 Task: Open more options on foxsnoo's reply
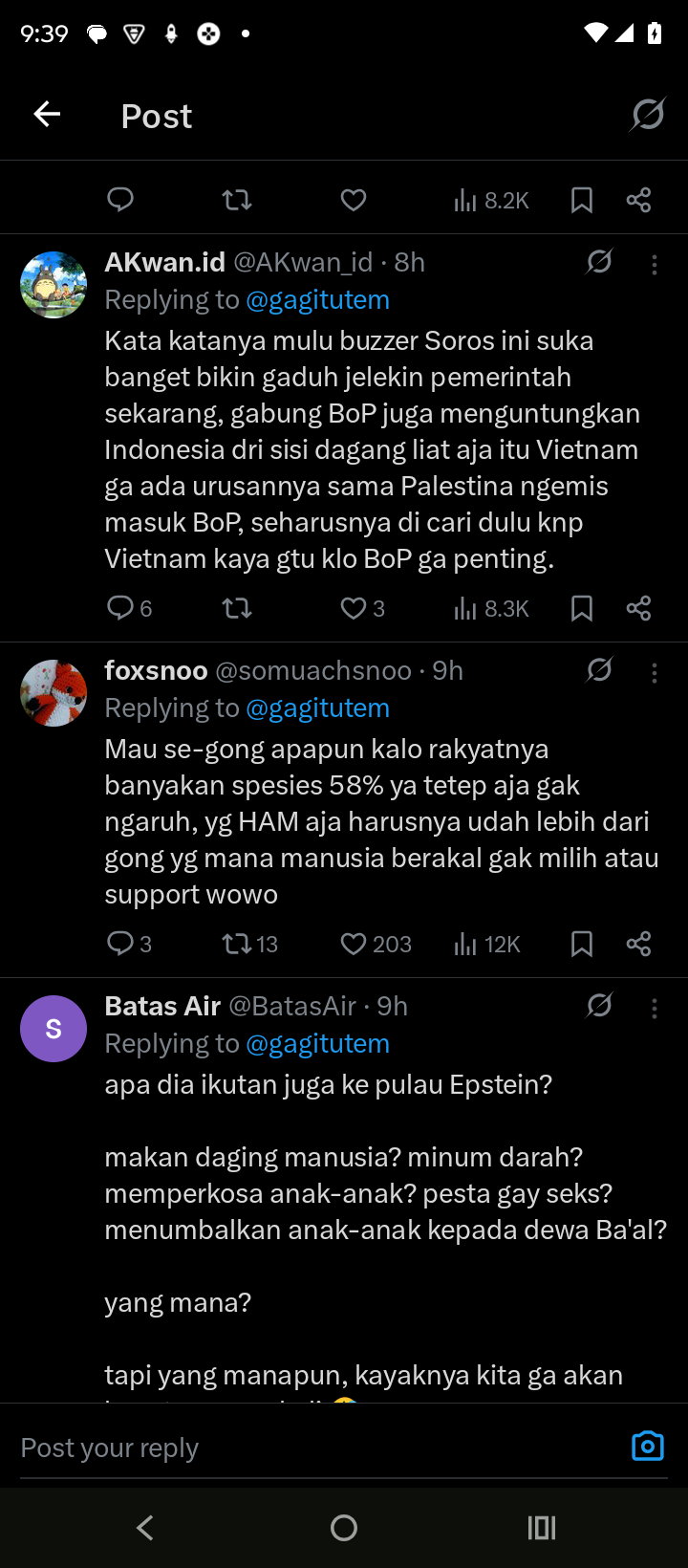[655, 673]
